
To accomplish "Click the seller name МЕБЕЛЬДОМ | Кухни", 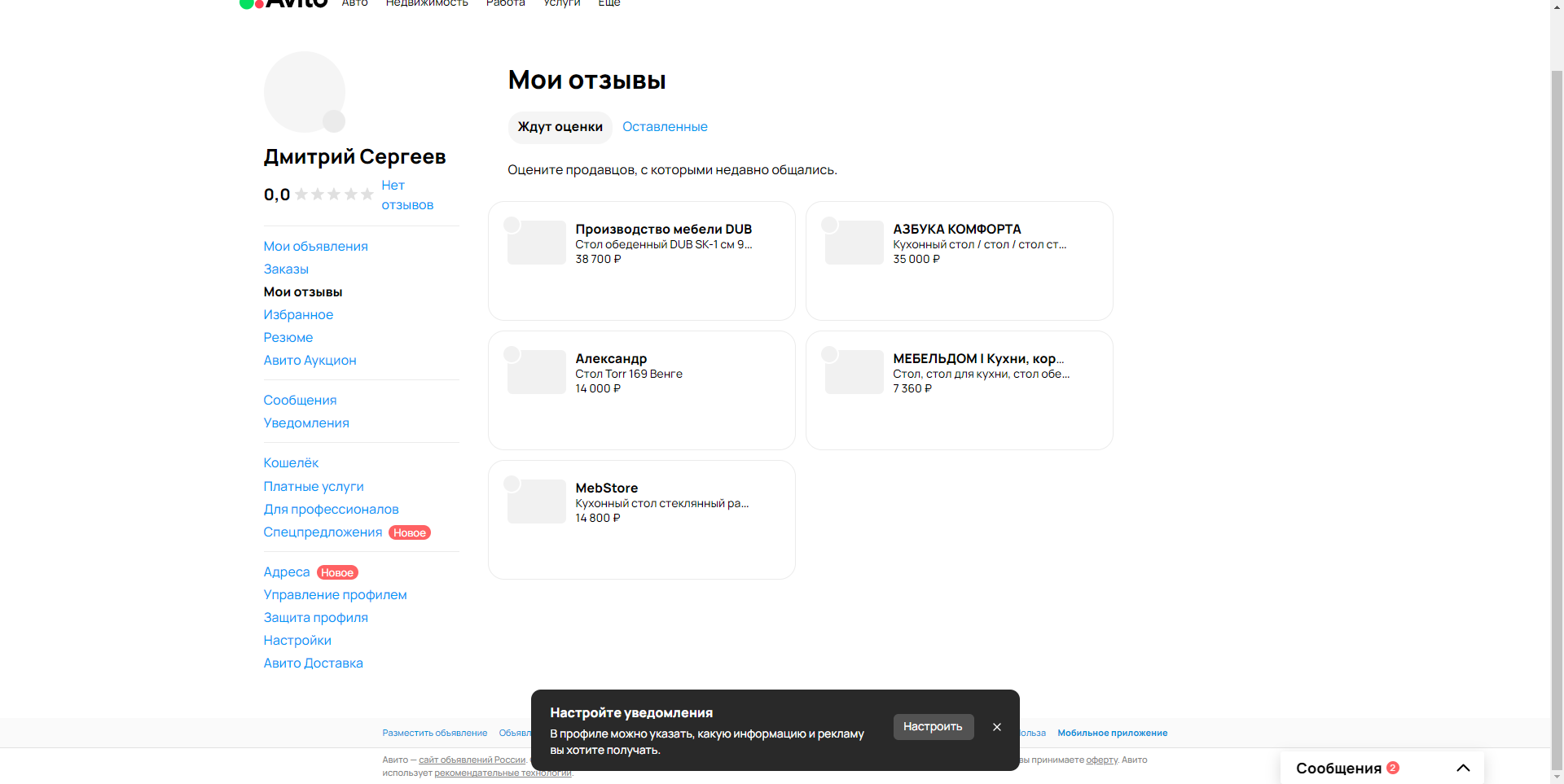I will pyautogui.click(x=978, y=359).
